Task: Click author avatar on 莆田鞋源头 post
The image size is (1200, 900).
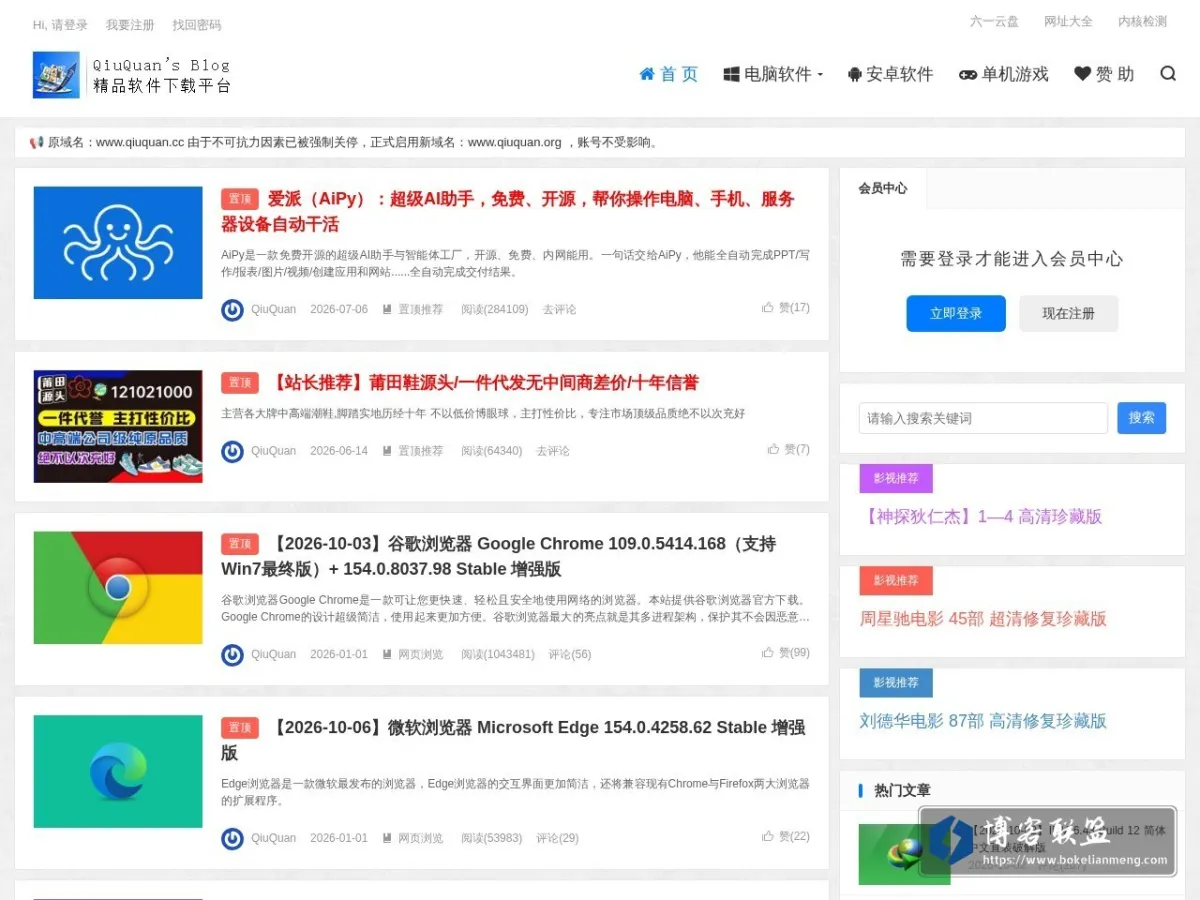Action: click(232, 452)
